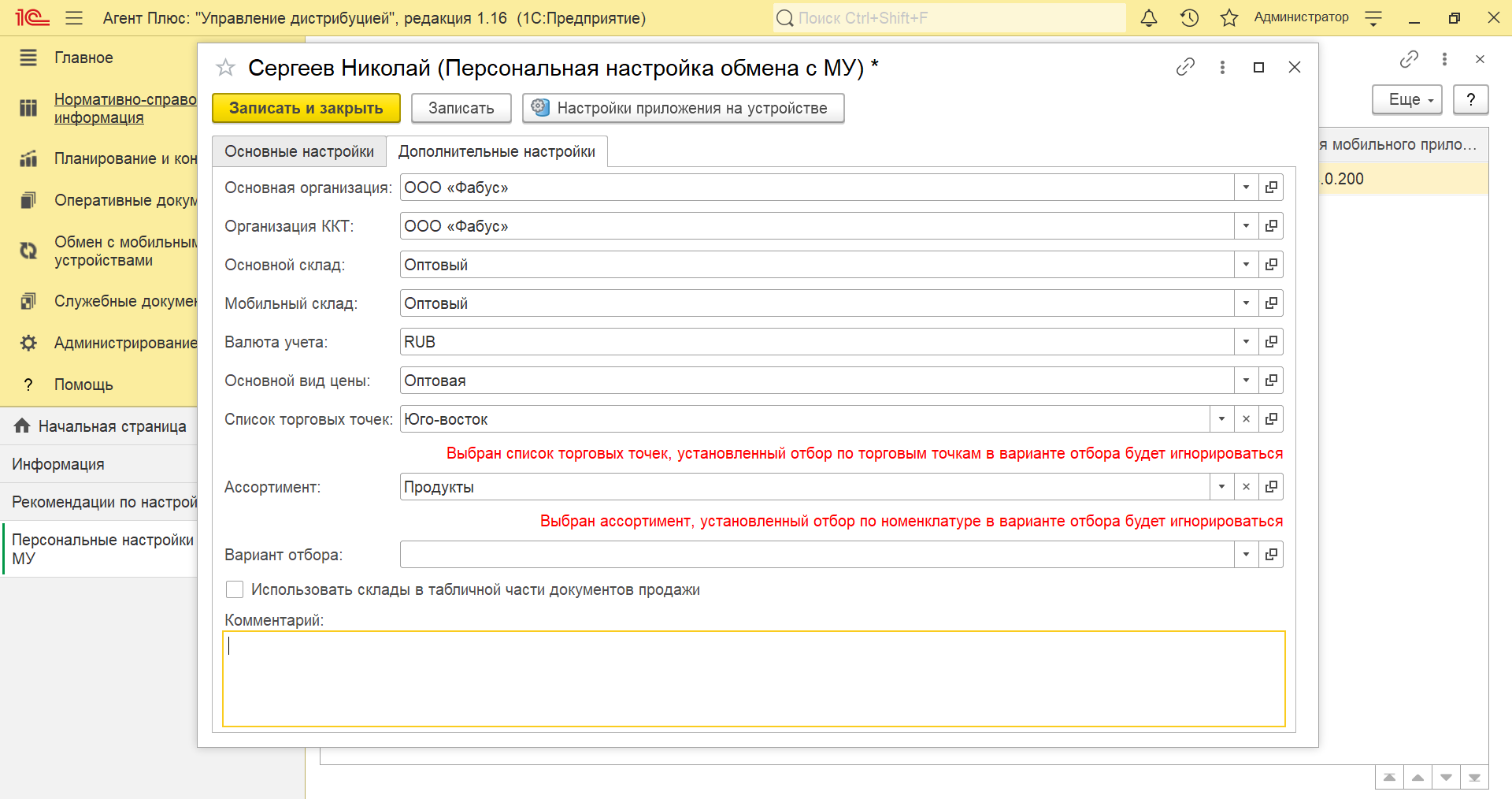Open dialog more-options three dots menu

(x=1222, y=67)
